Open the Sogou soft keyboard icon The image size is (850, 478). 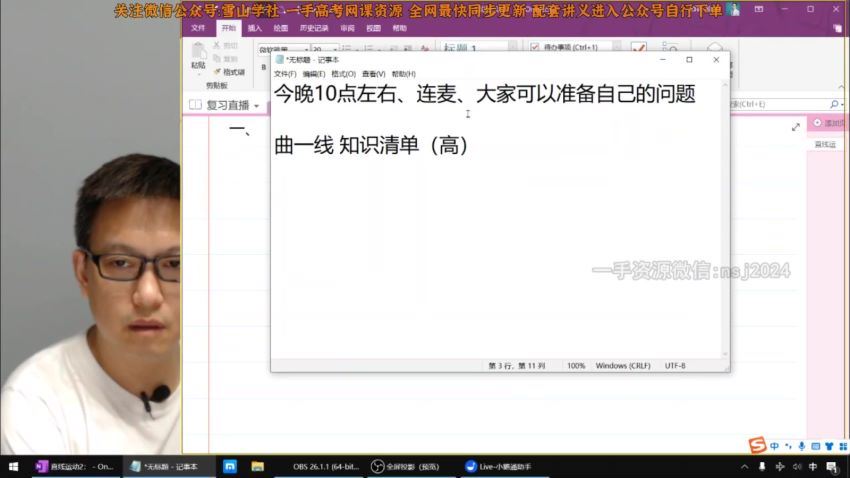click(x=815, y=446)
